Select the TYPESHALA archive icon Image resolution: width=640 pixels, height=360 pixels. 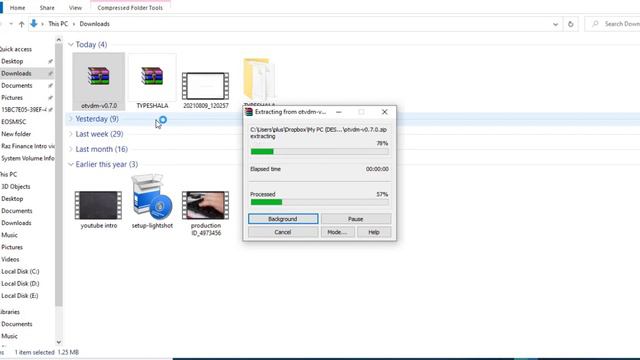[x=152, y=76]
